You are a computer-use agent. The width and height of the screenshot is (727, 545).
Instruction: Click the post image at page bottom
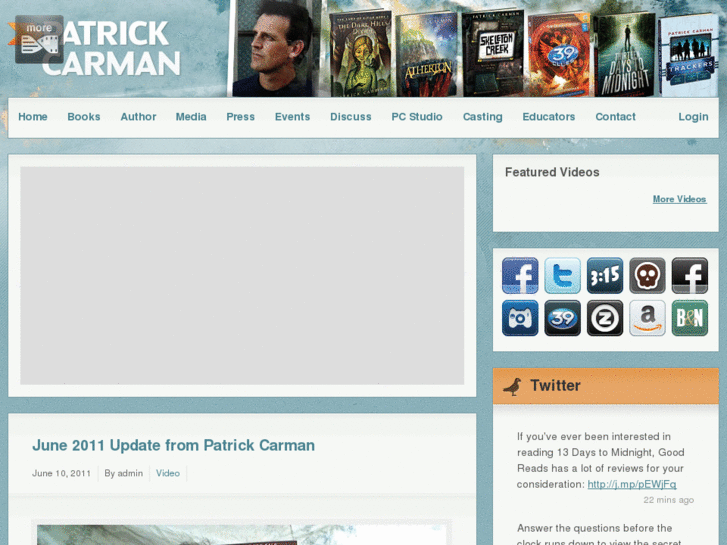242,535
